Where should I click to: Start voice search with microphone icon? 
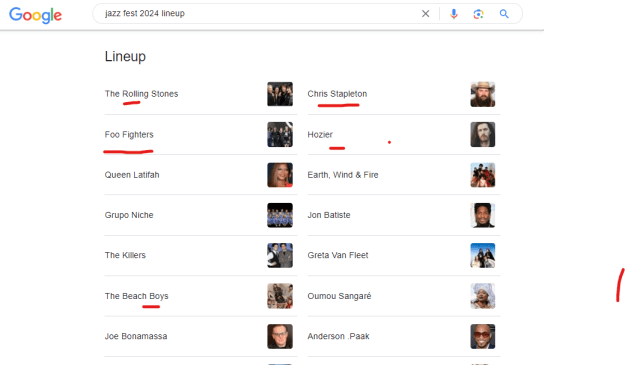click(x=454, y=14)
